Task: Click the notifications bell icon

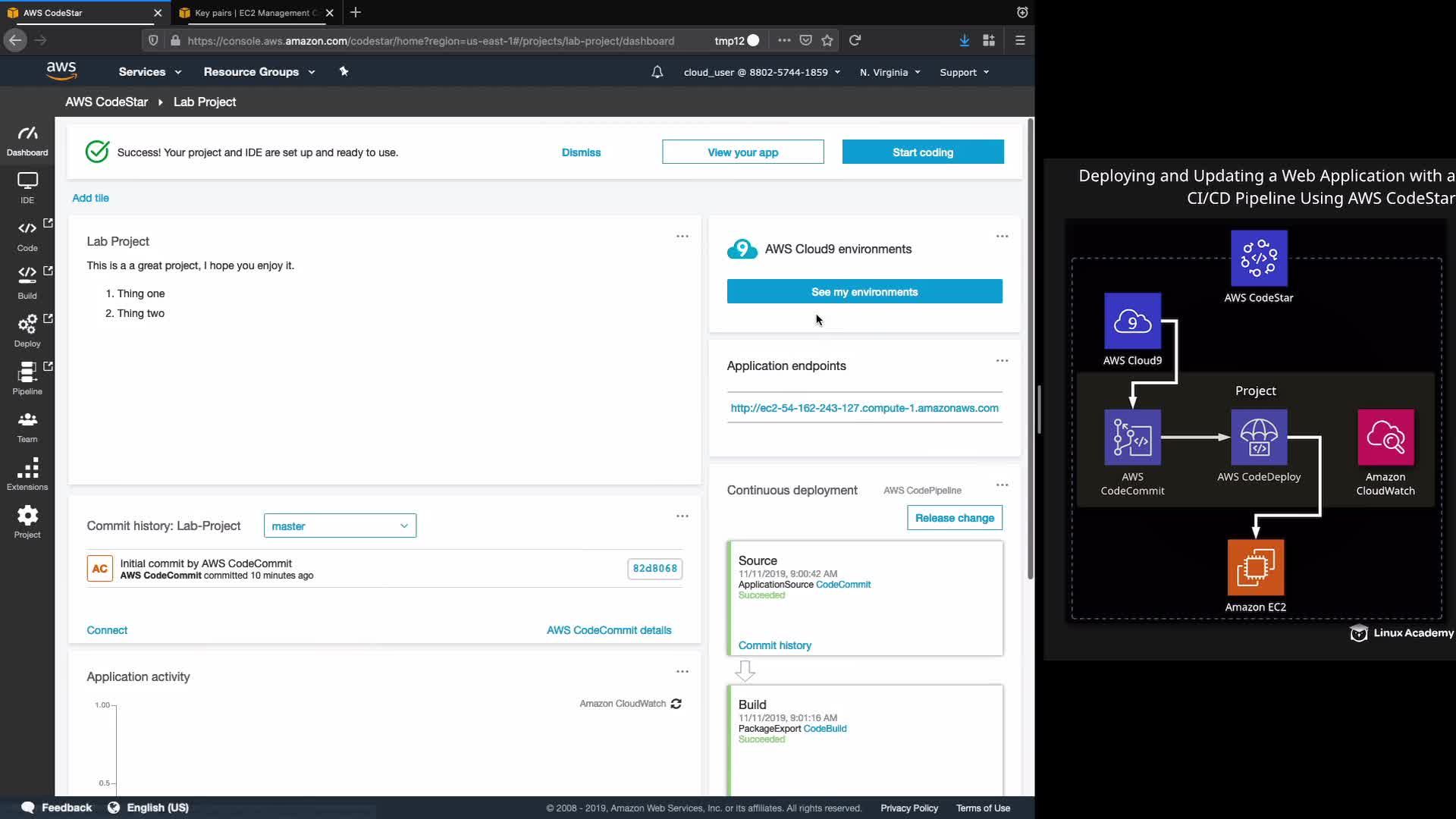Action: tap(657, 72)
